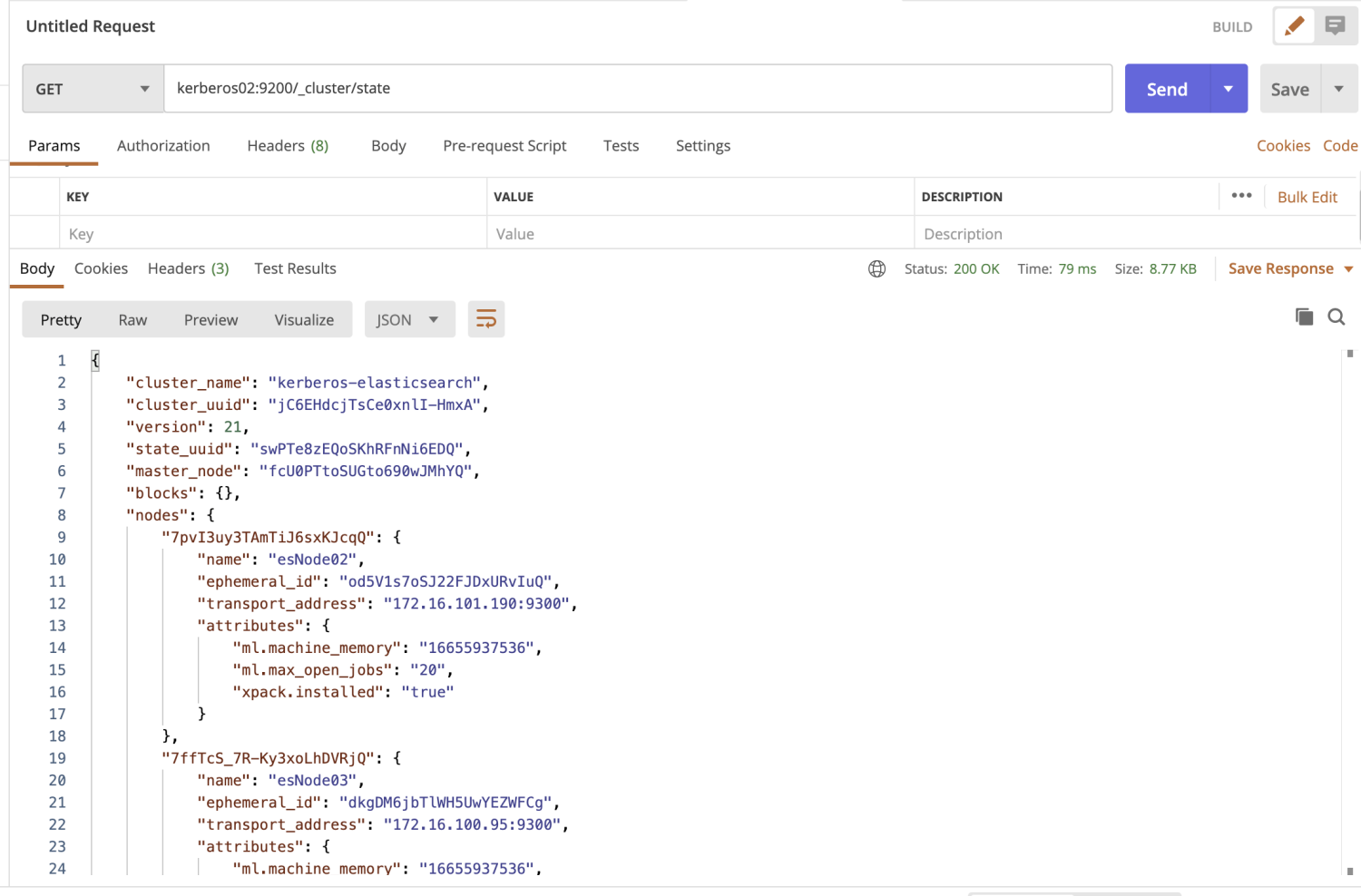Screen dimensions: 1361x896
Task: Open the JSON format dropdown
Action: click(x=409, y=319)
